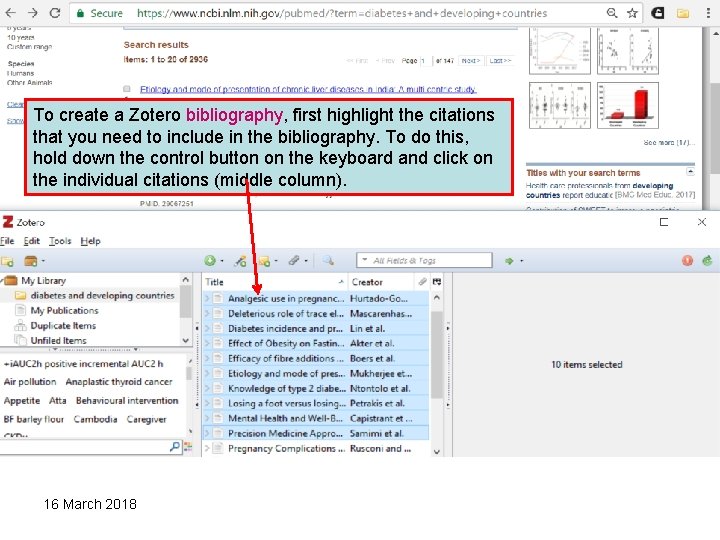Viewport: 720px width, 540px height.
Task: Select My Publications in Zotero
Action: [64, 311]
